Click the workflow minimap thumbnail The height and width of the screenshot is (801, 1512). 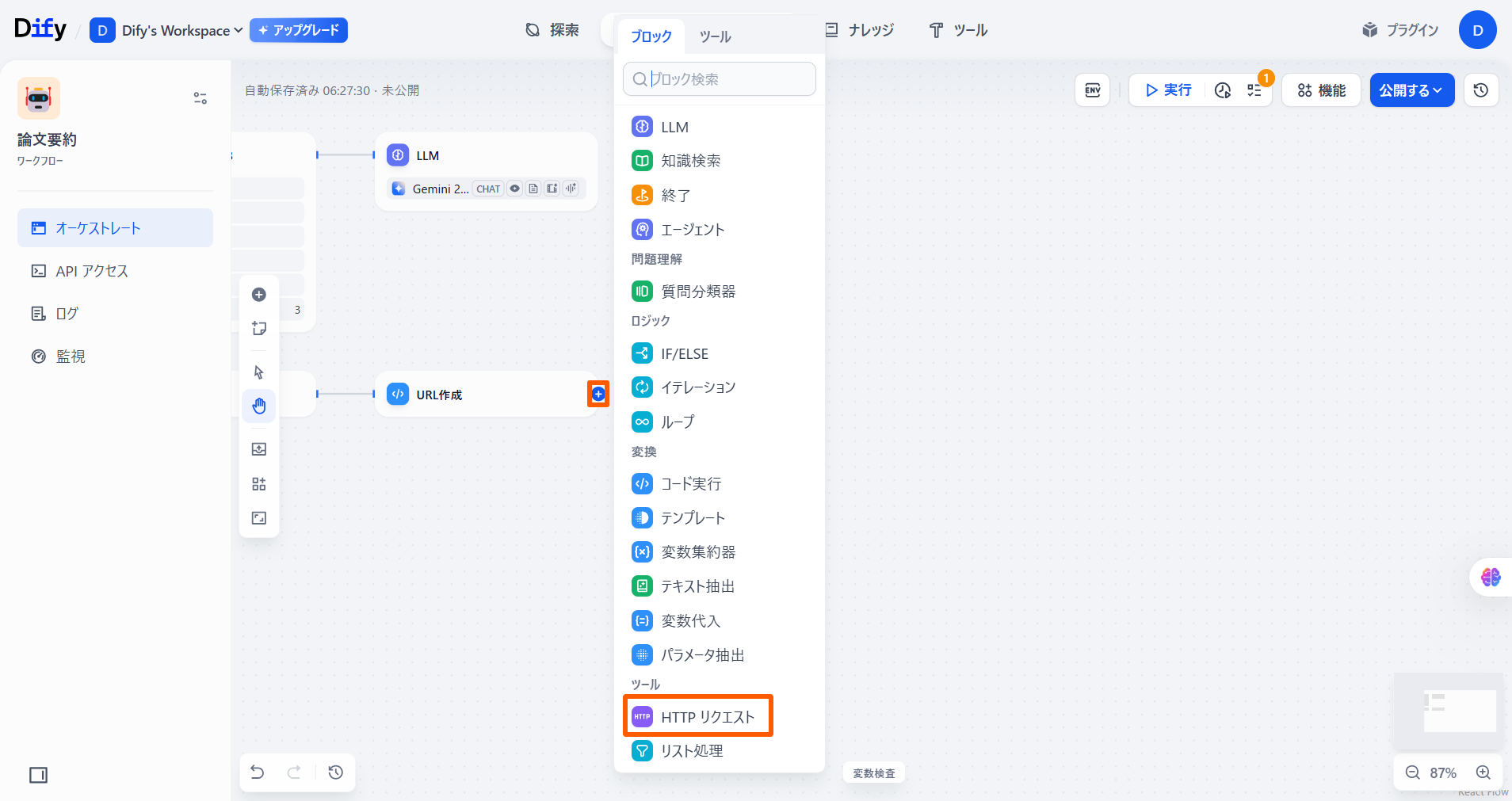click(x=1449, y=711)
